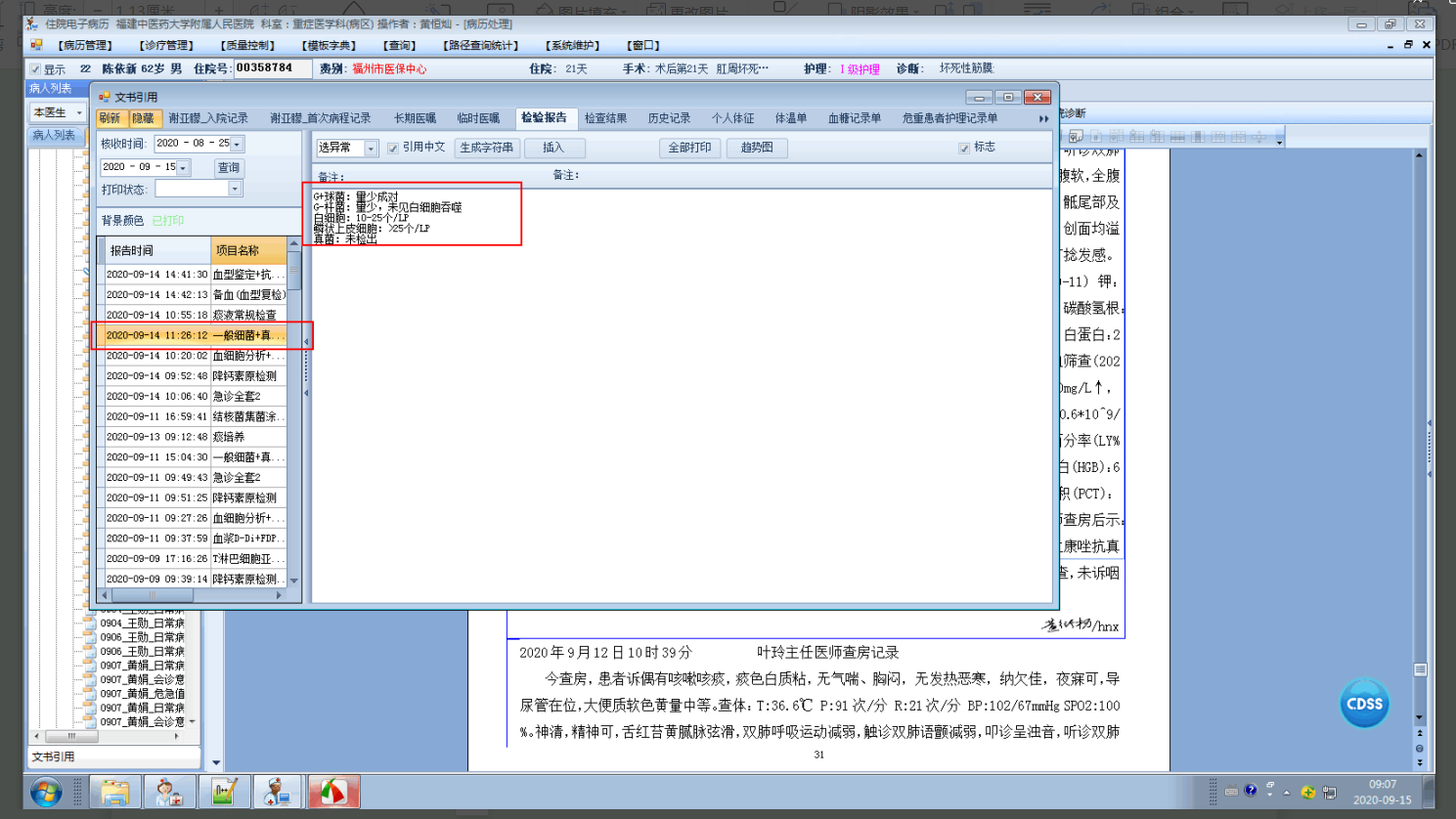Viewport: 1456px width, 819px height.
Task: Expand hidden tray icons arrow
Action: click(1287, 792)
